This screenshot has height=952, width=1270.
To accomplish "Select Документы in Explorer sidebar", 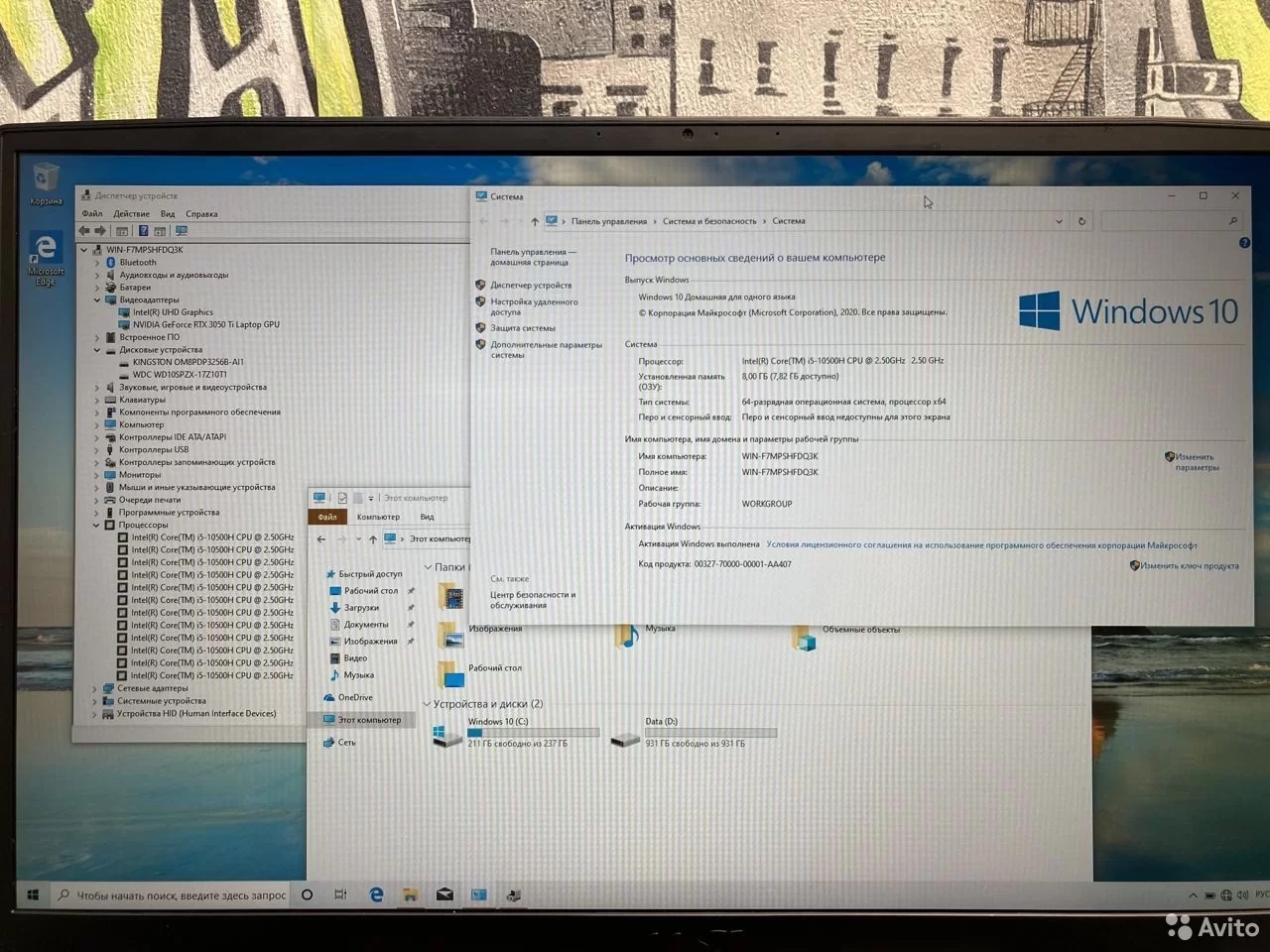I will click(x=366, y=625).
